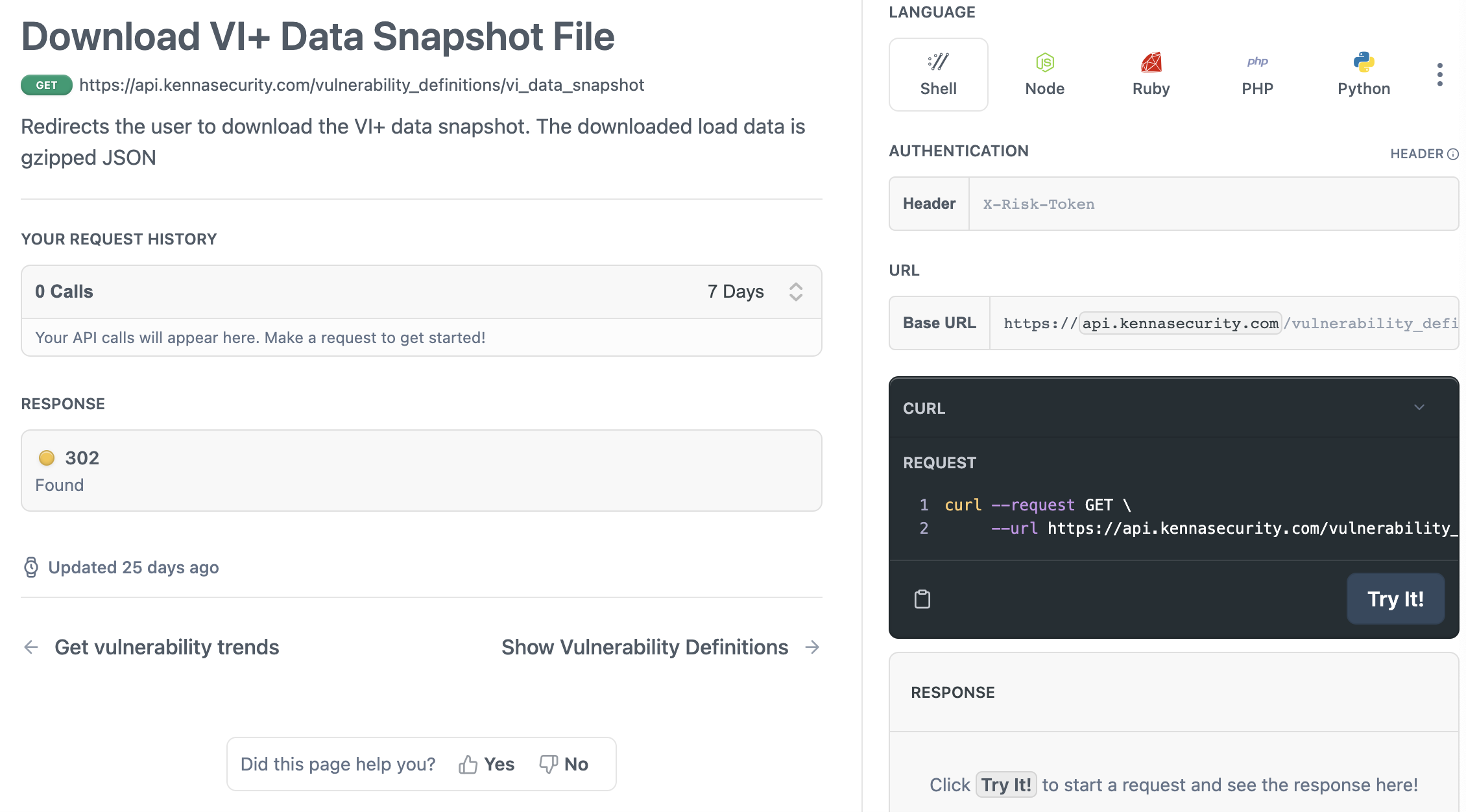Click the YOUR REQUEST HISTORY heading

point(119,239)
